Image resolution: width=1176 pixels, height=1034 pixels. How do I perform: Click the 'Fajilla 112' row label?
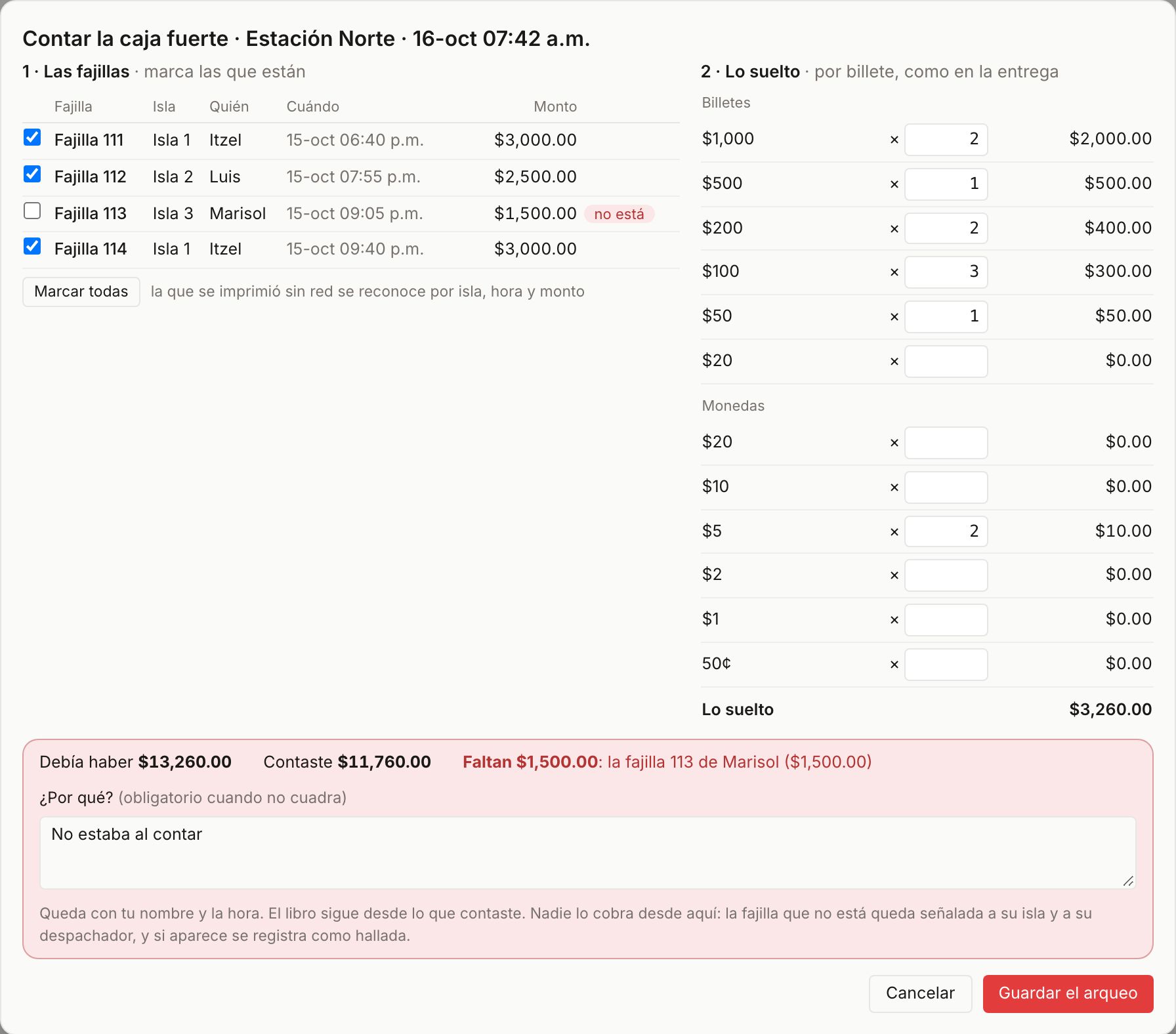90,176
